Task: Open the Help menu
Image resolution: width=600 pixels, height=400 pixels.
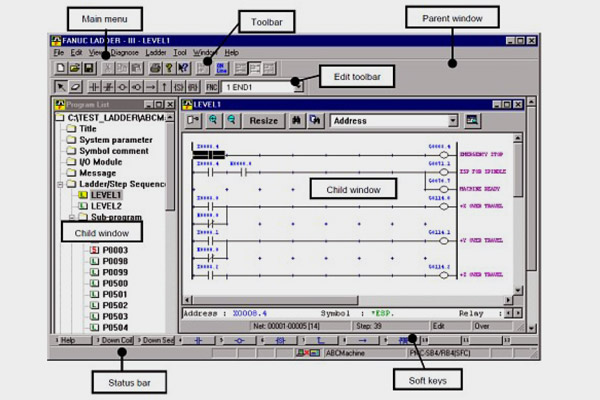Action: tap(232, 52)
